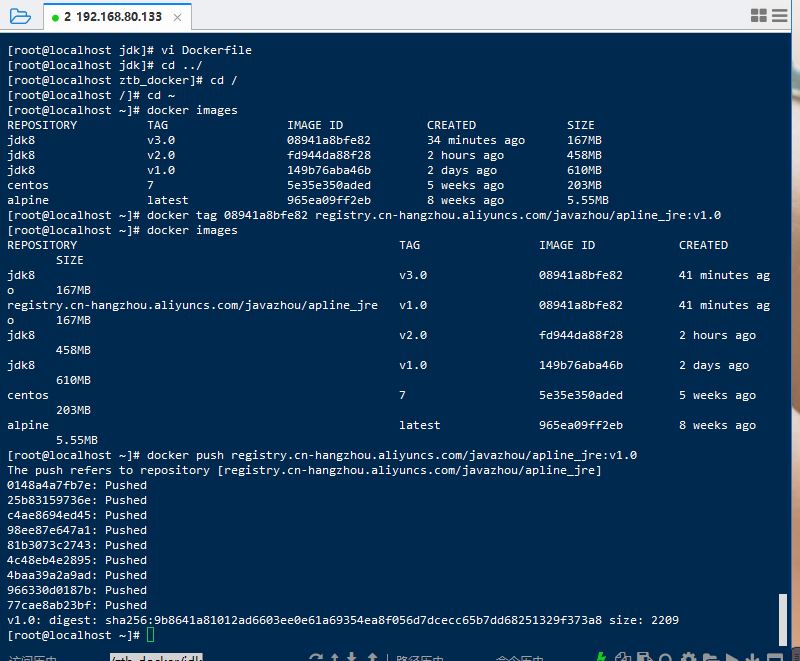The image size is (800, 661).
Task: Click 'latest' tag in the first listing
Action: pyautogui.click(x=168, y=200)
